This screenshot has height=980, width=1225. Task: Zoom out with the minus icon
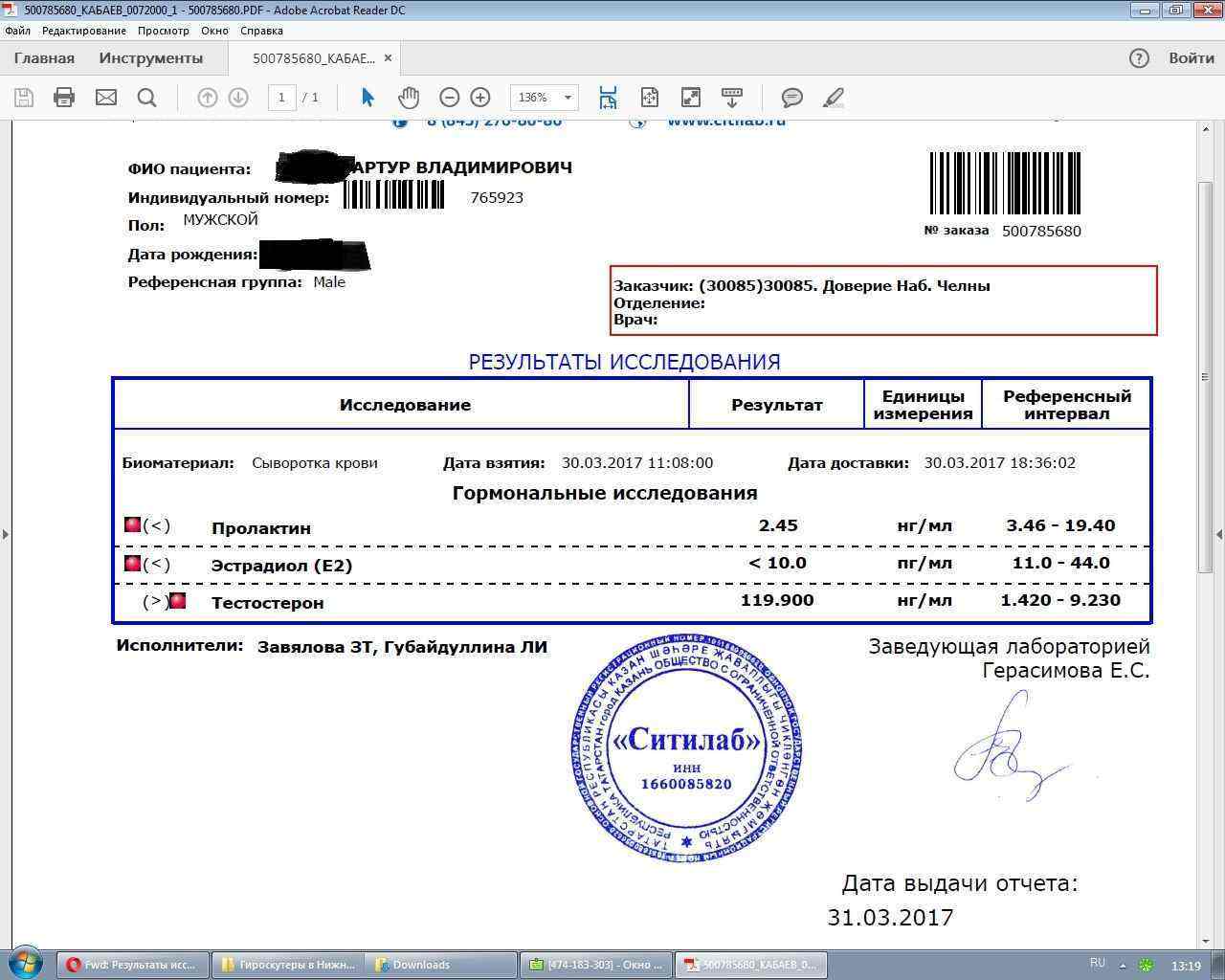[449, 98]
